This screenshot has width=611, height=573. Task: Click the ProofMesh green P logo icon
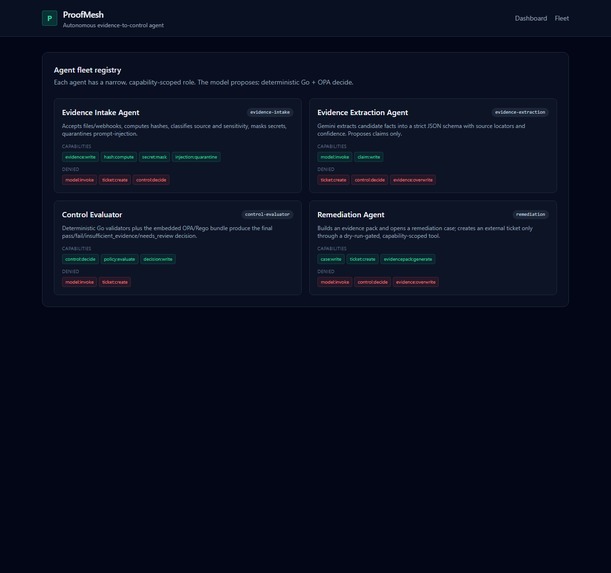pos(49,18)
